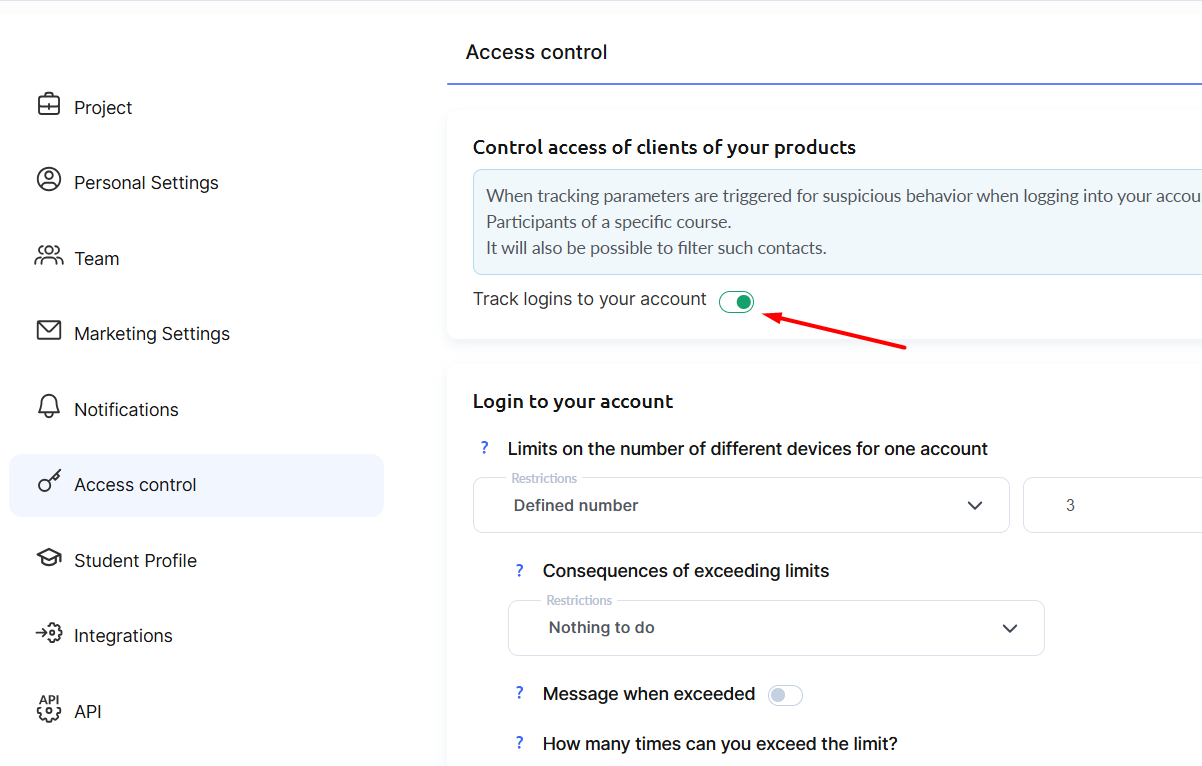This screenshot has width=1202, height=766.
Task: Click the Marketing Settings envelope icon
Action: pyautogui.click(x=49, y=331)
